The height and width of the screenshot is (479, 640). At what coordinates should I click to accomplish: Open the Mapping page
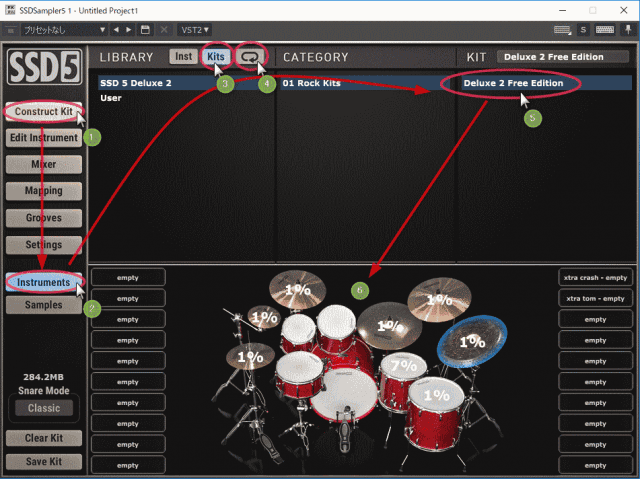pos(44,191)
